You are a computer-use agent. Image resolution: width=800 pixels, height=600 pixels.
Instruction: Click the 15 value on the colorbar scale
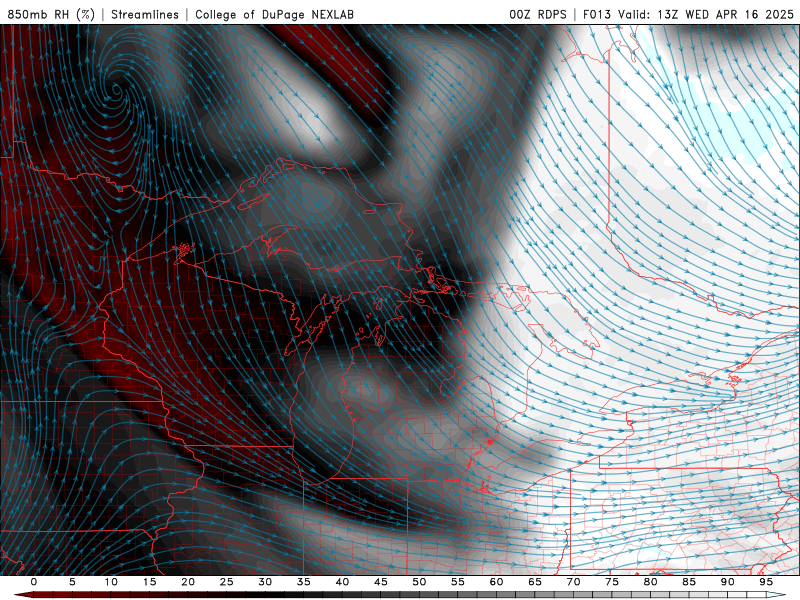149,582
